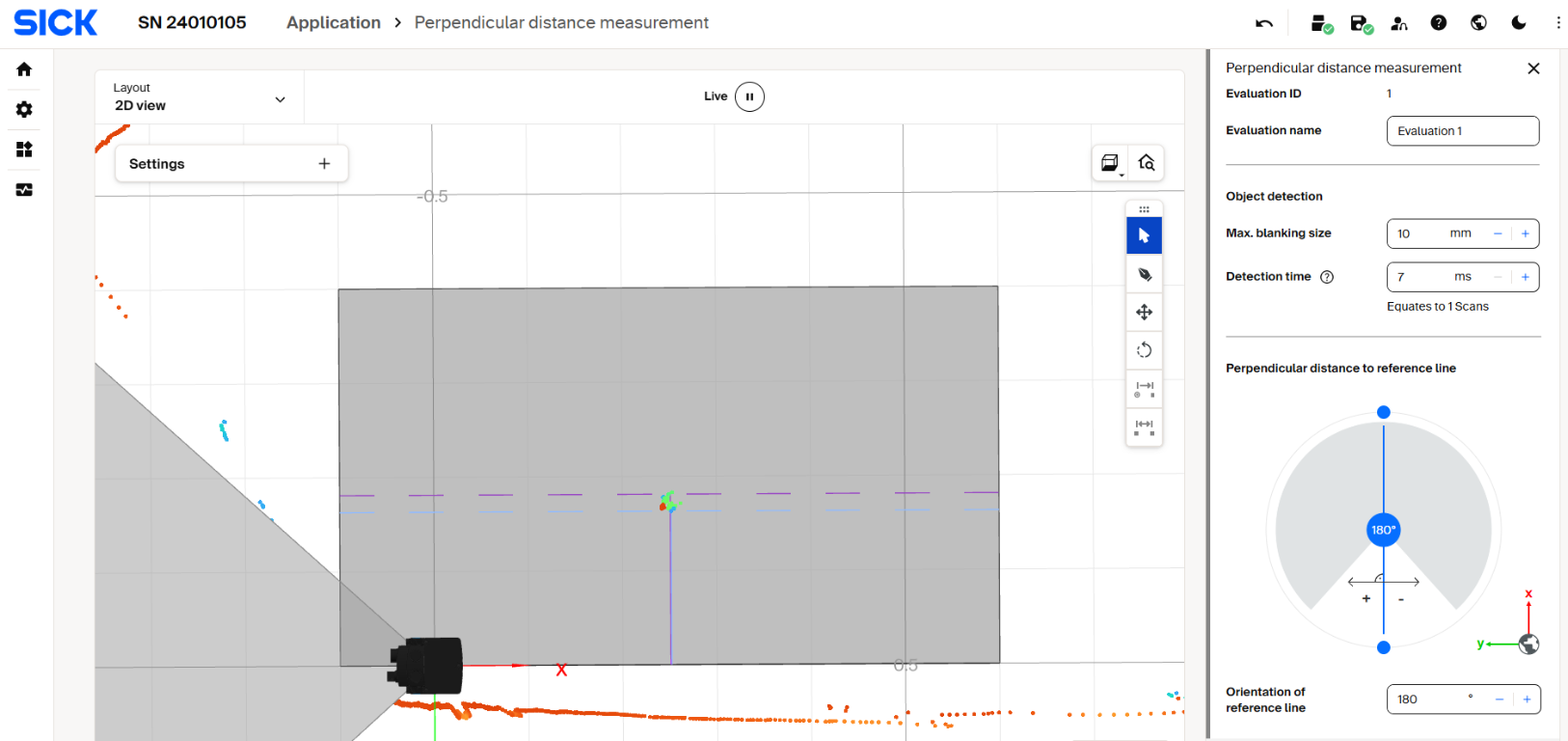
Task: Open the 3D cube view mode dropdown
Action: [x=1110, y=162]
